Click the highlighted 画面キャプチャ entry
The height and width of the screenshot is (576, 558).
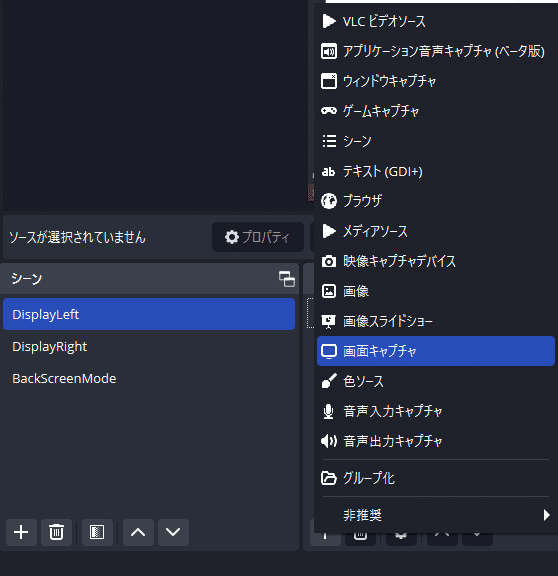[436, 351]
